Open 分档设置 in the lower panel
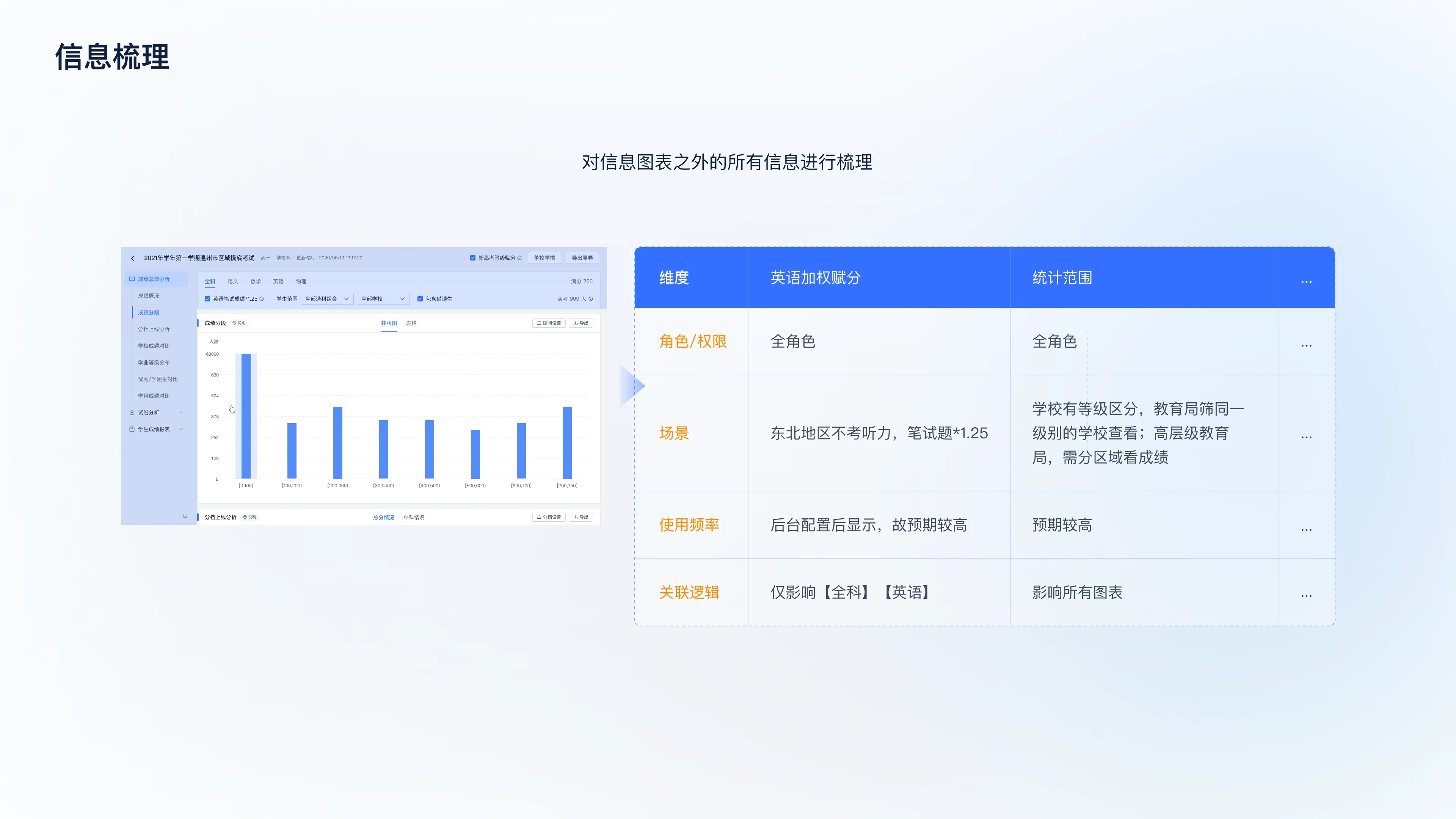 (x=549, y=516)
